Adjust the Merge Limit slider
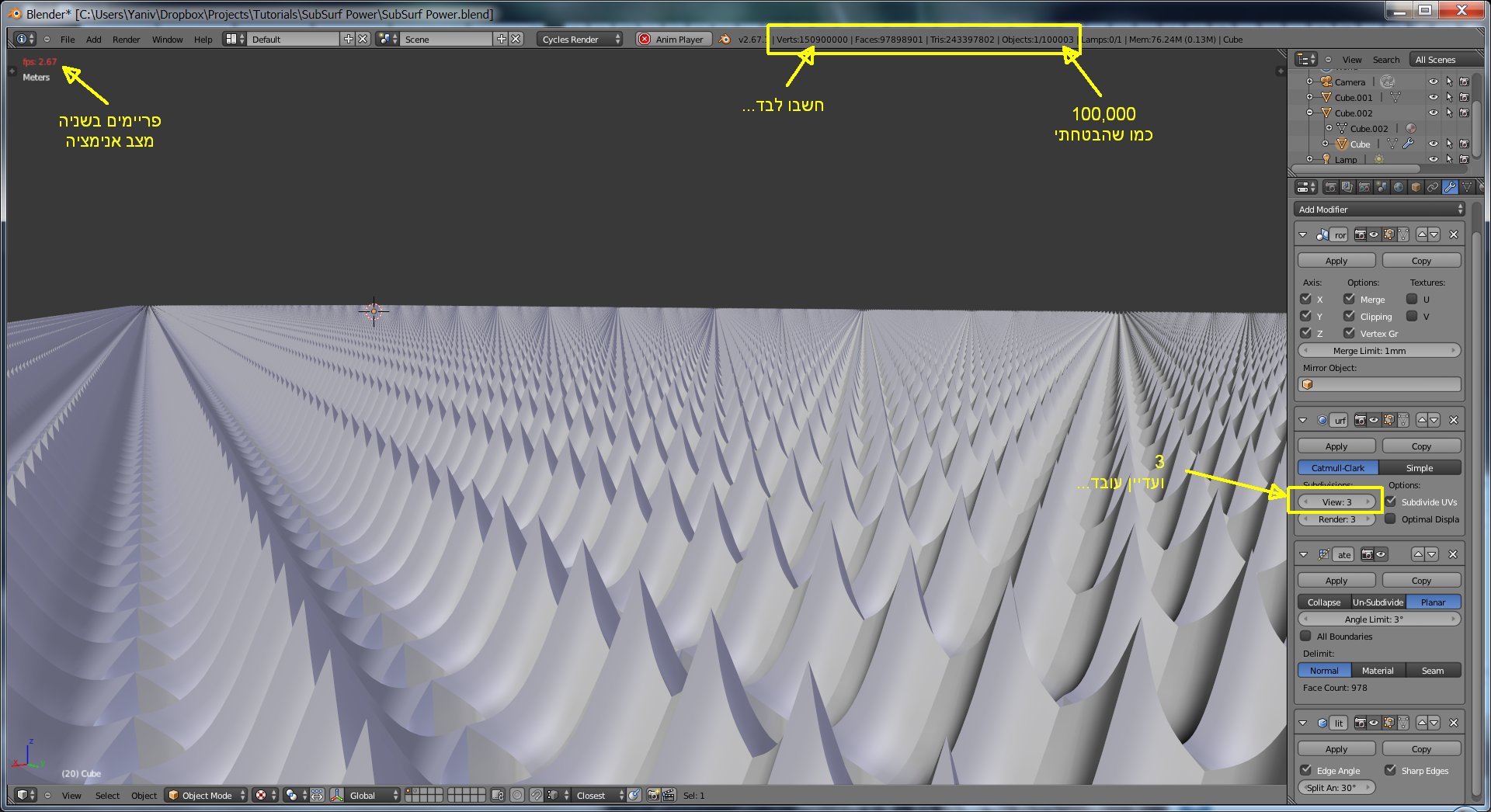The height and width of the screenshot is (812, 1491). 1379,351
